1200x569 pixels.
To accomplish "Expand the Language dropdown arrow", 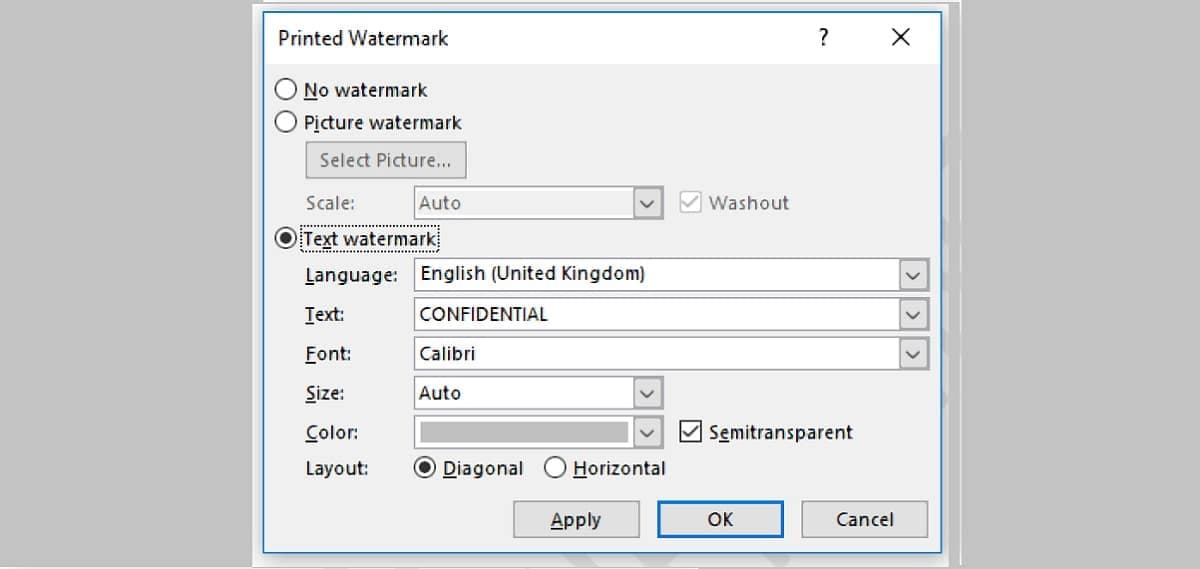I will point(912,274).
